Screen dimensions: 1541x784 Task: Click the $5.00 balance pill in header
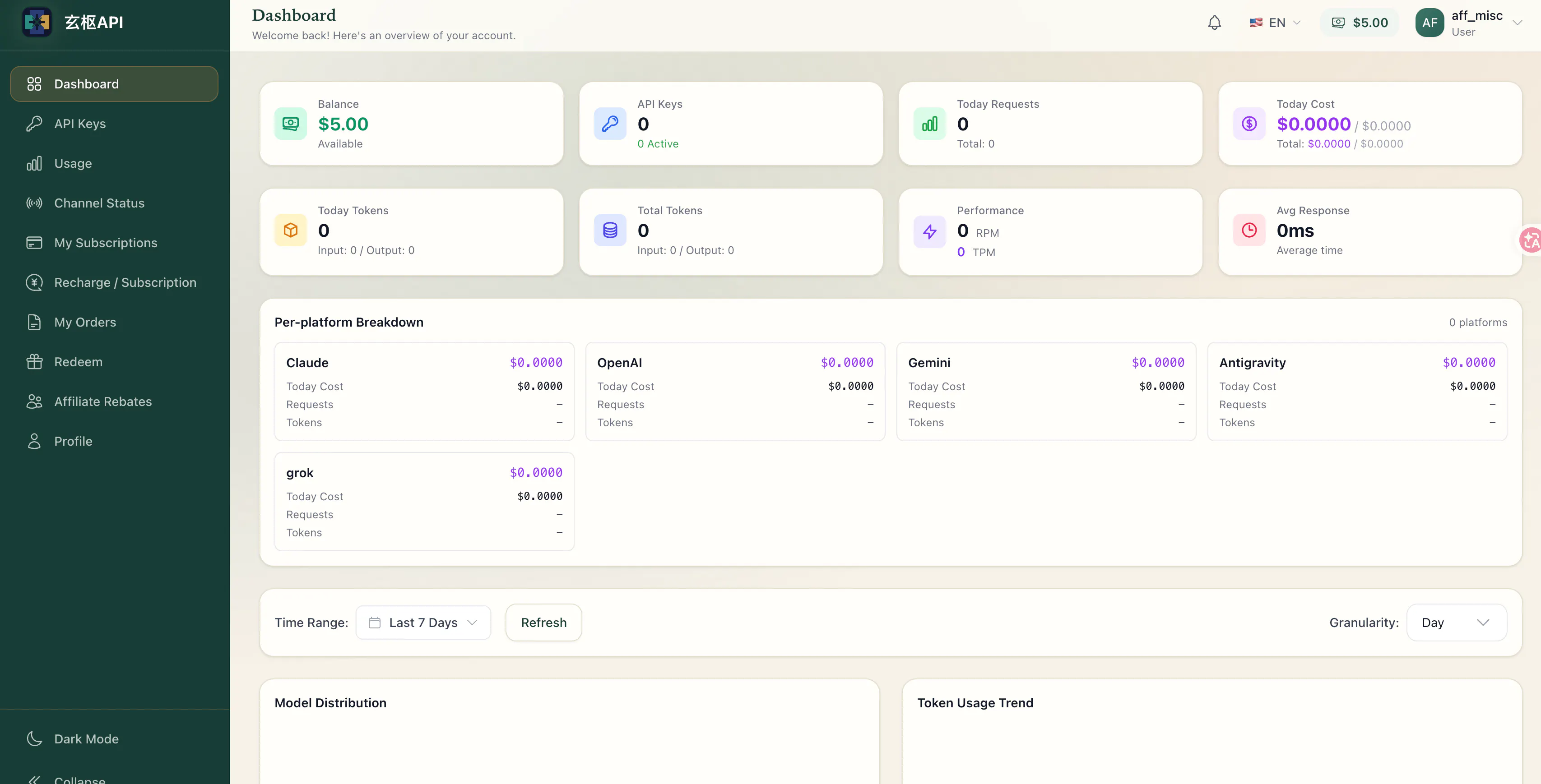(x=1359, y=23)
